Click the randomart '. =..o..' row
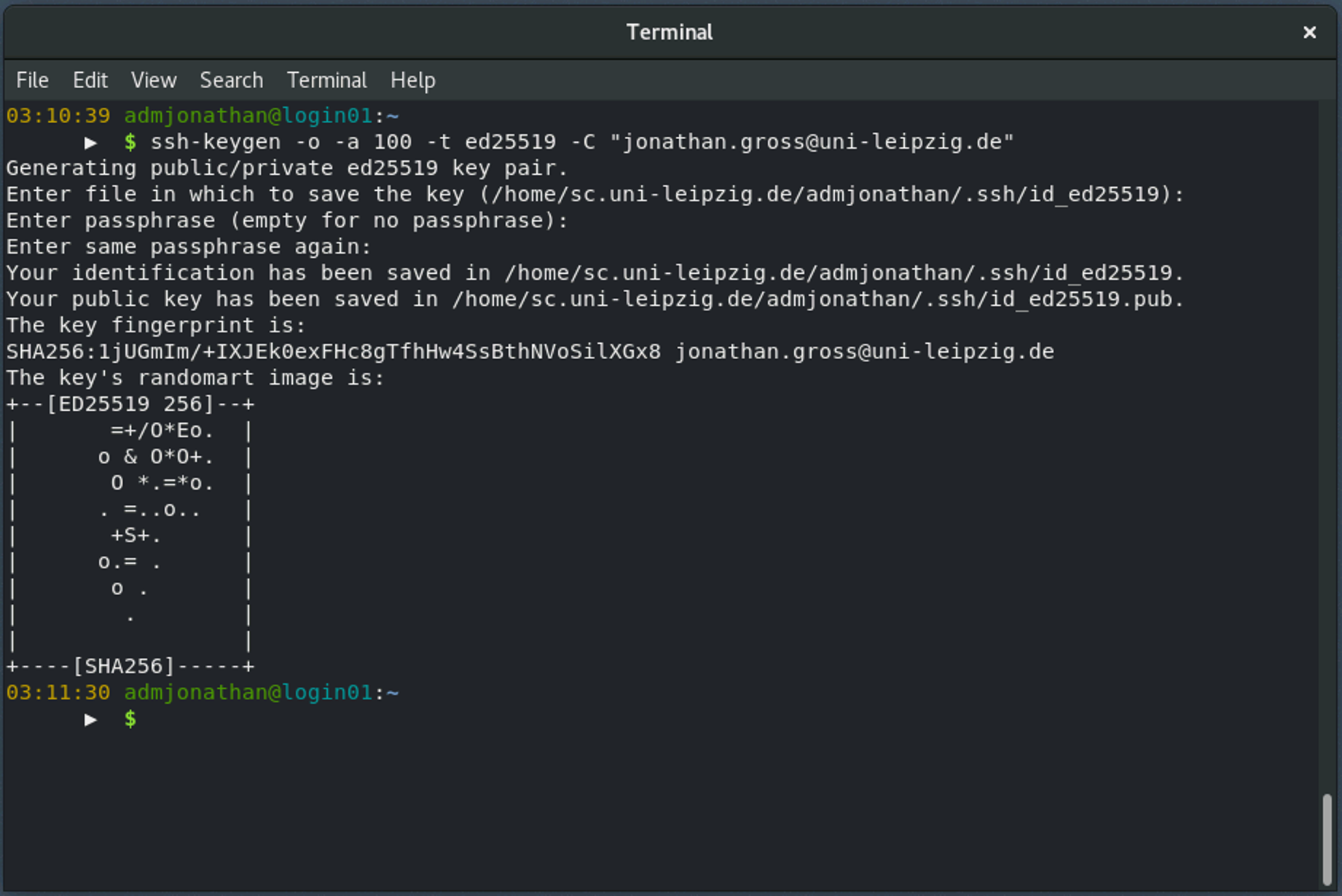The image size is (1342, 896). [x=149, y=510]
